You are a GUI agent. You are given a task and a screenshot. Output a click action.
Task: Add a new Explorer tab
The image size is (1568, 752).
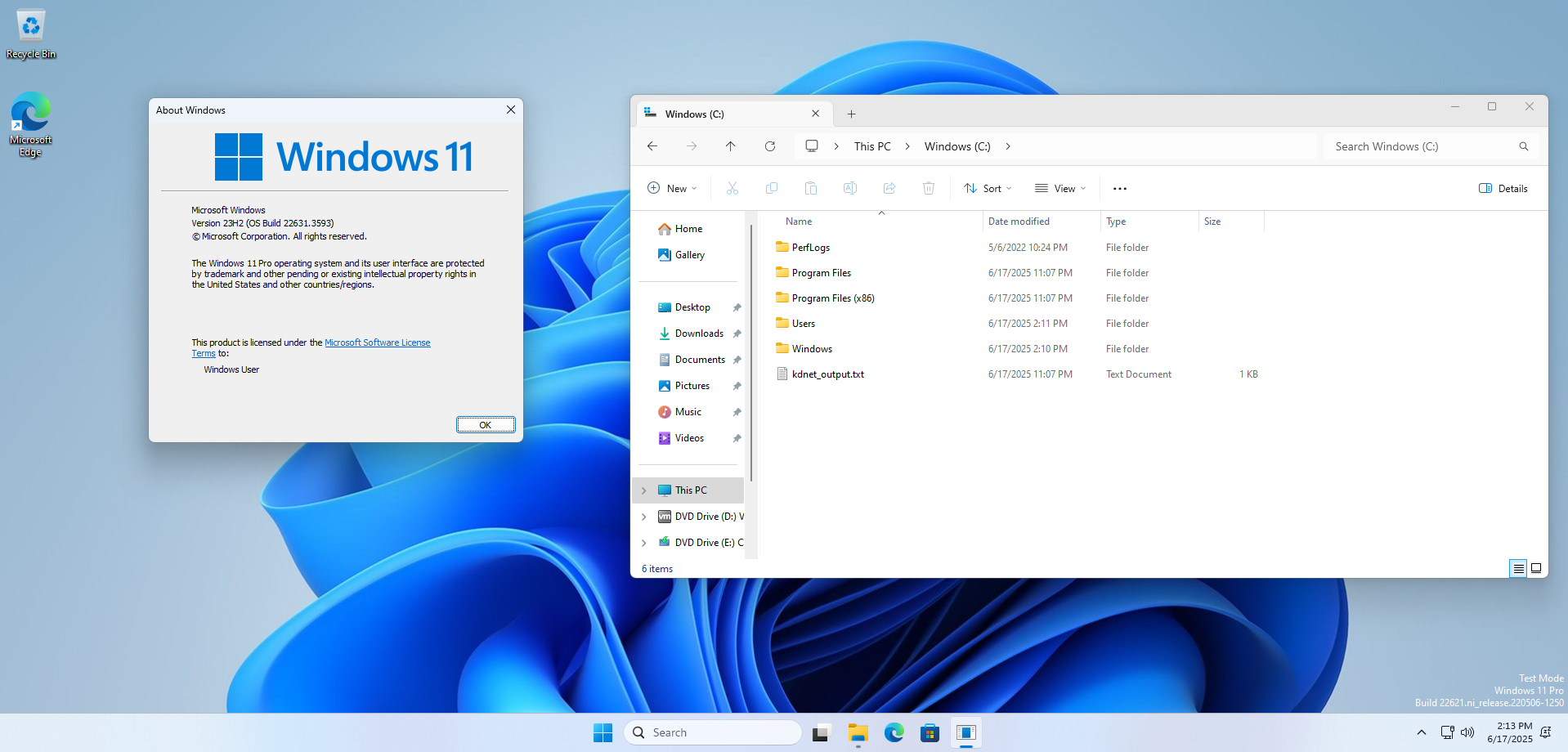pyautogui.click(x=851, y=114)
